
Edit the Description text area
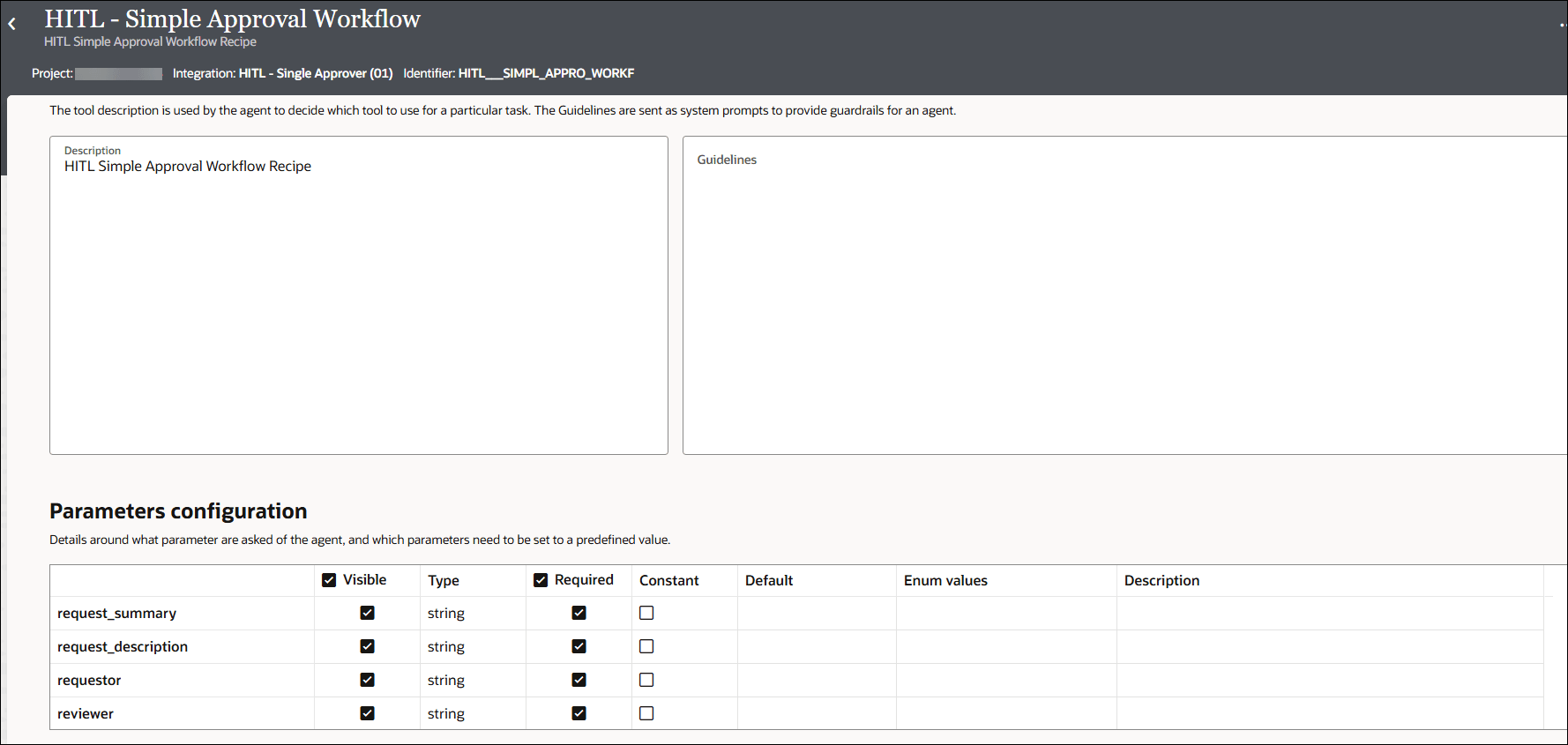(359, 295)
